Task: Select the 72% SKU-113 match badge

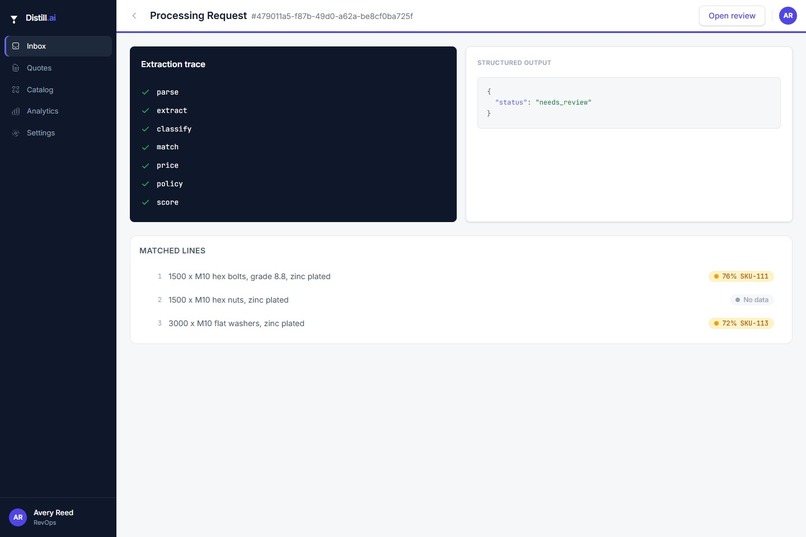Action: [x=741, y=323]
